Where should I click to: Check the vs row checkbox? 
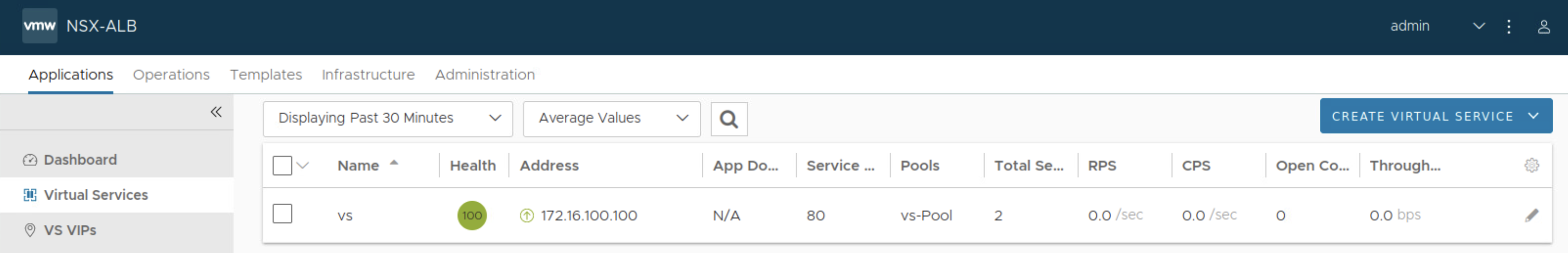click(282, 214)
